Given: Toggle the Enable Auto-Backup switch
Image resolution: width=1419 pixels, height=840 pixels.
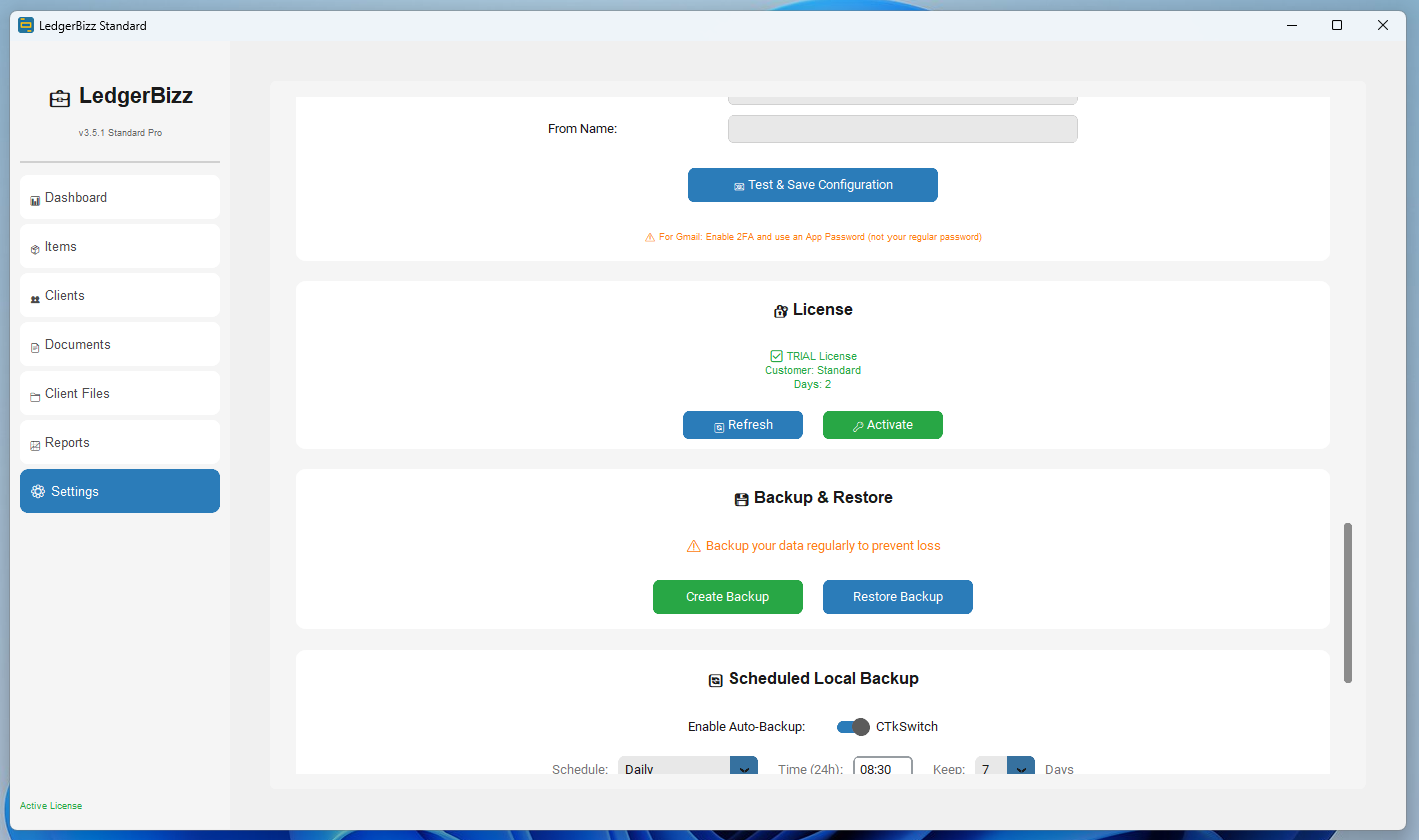Looking at the screenshot, I should tap(853, 727).
